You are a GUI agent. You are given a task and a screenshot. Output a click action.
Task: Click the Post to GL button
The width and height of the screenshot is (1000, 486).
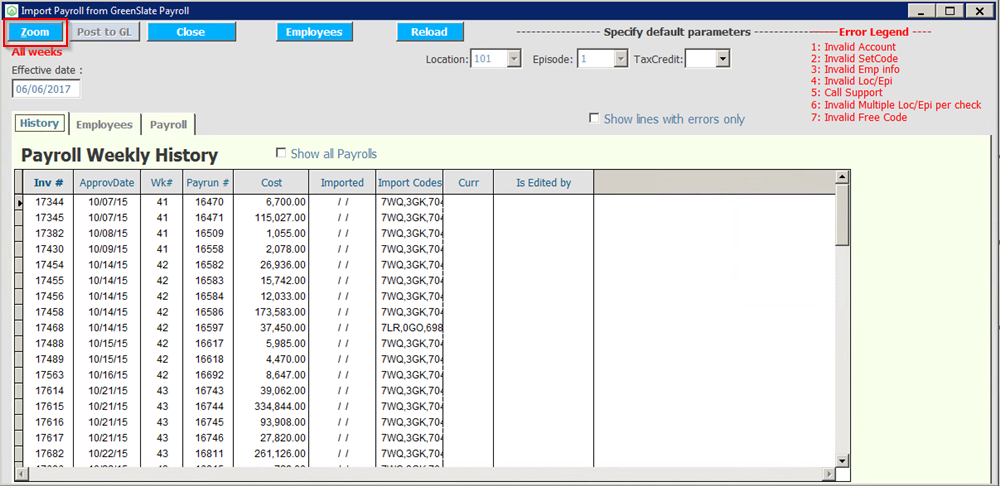tap(105, 32)
